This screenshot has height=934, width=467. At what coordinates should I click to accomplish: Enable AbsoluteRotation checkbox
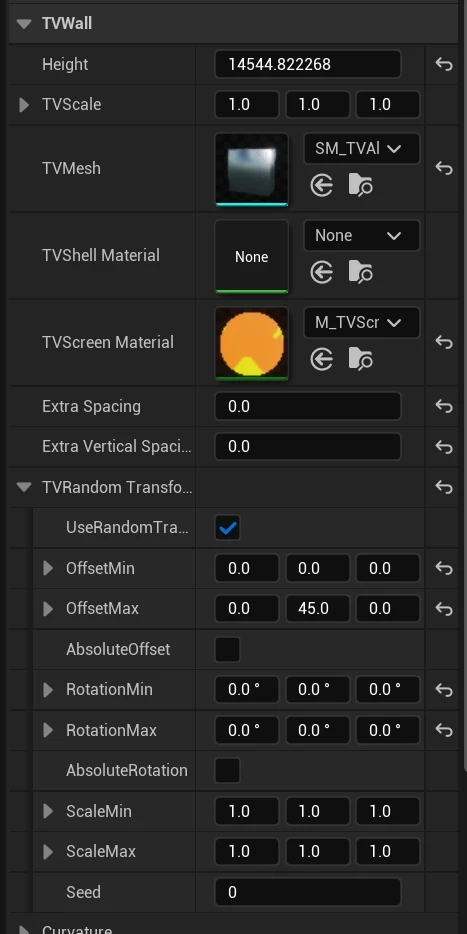click(x=228, y=771)
